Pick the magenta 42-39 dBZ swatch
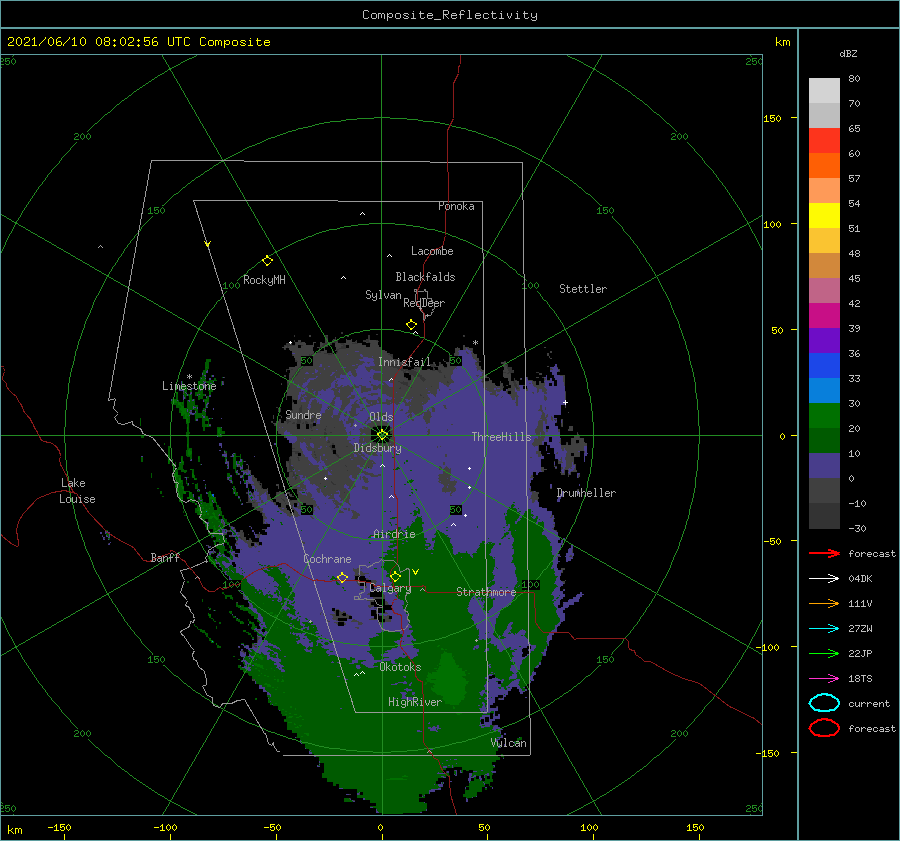Image resolution: width=900 pixels, height=841 pixels. (x=824, y=316)
